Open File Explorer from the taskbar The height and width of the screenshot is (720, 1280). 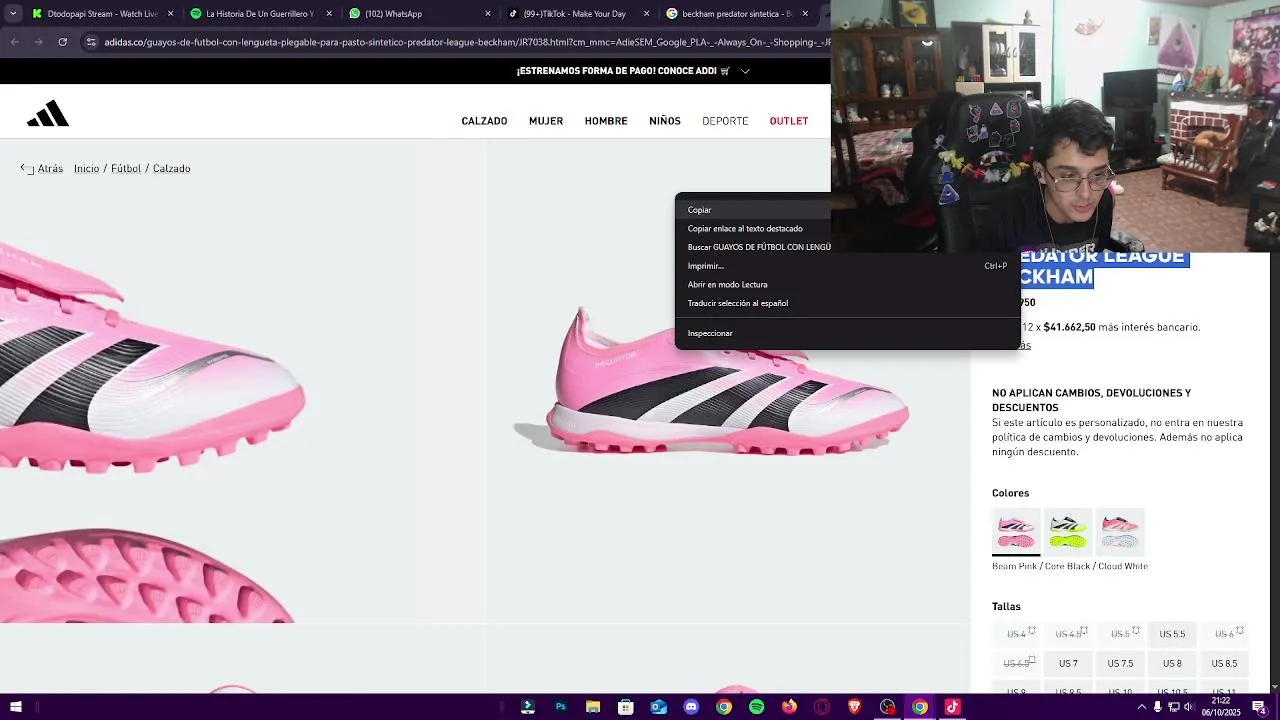[x=593, y=707]
